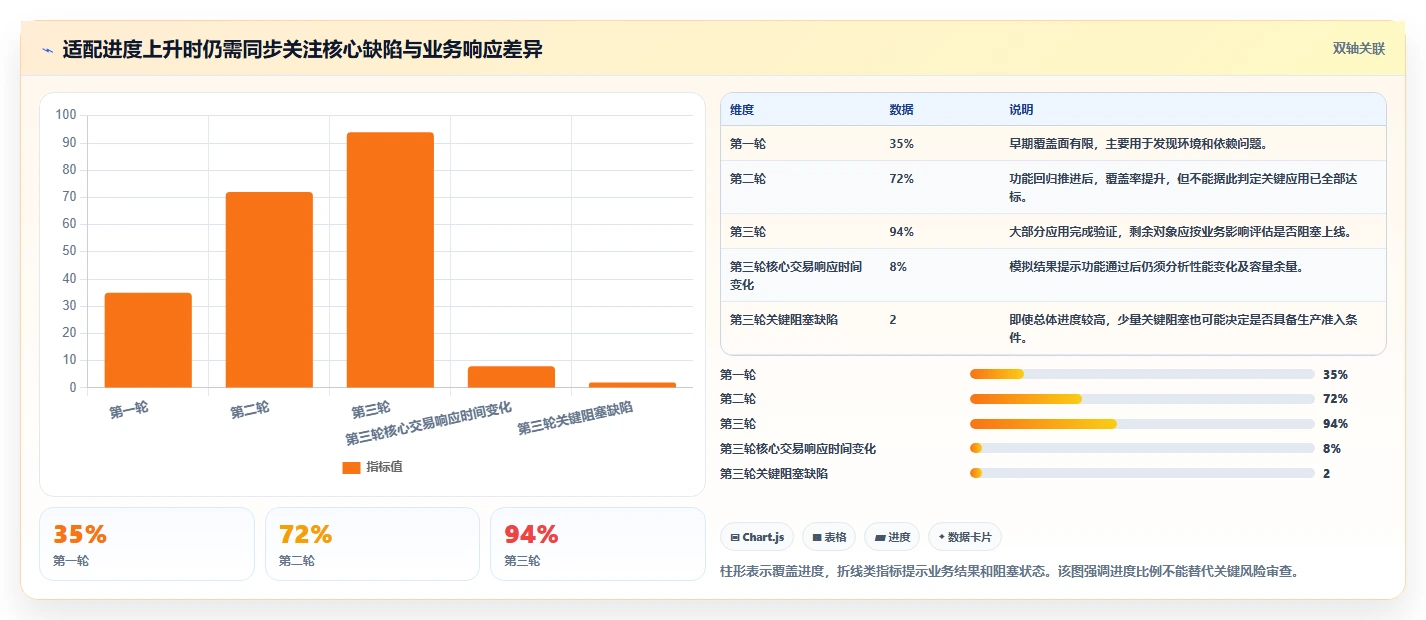Click the 表格 tag chip
The width and height of the screenshot is (1426, 620).
tap(829, 537)
